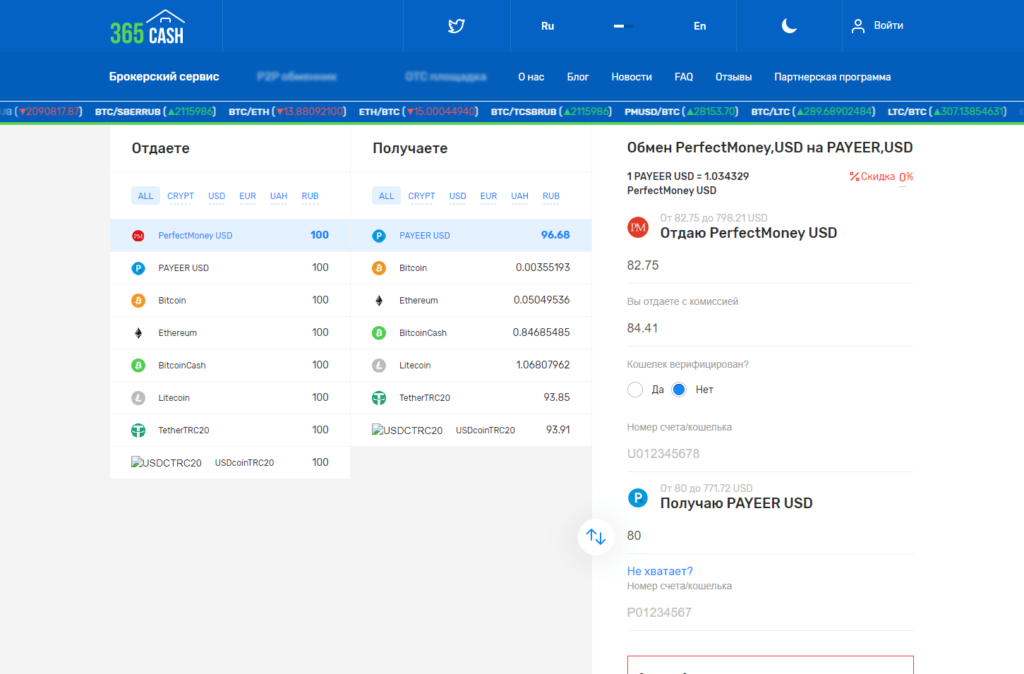Viewport: 1024px width, 674px height.
Task: Select Да for wallet verified
Action: (635, 390)
